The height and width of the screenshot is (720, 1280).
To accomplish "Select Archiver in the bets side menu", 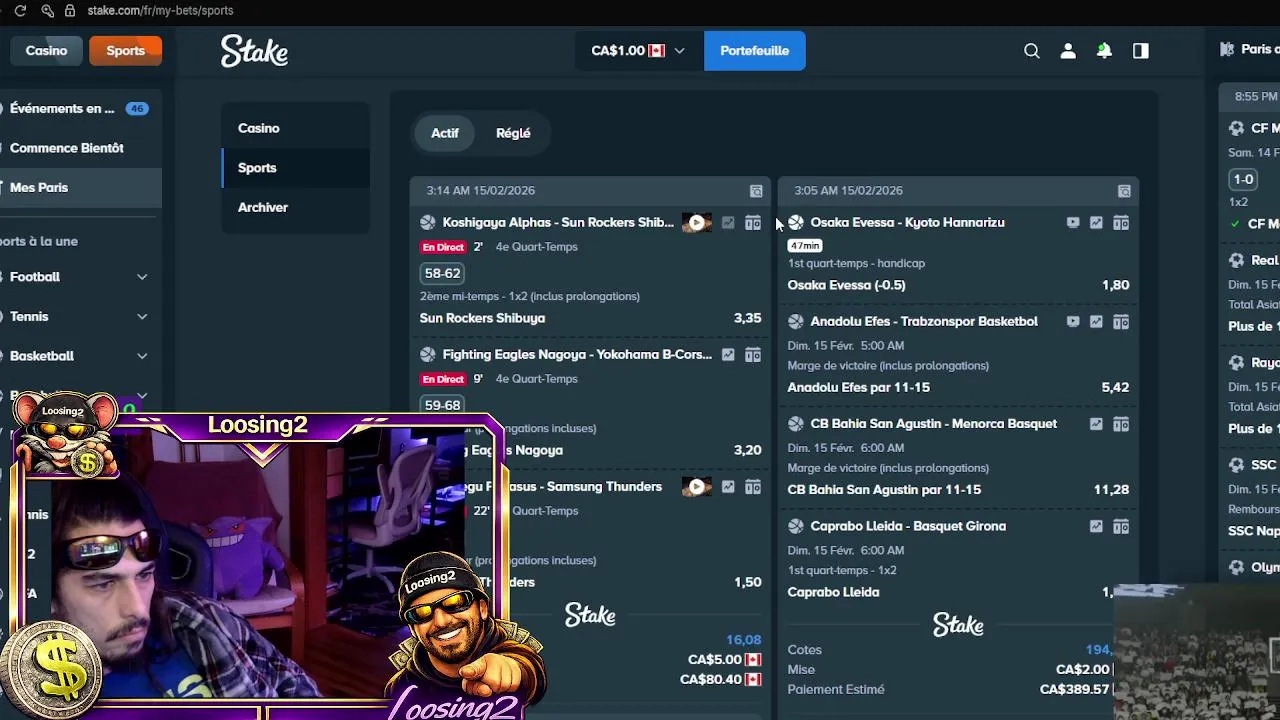I will coord(296,207).
